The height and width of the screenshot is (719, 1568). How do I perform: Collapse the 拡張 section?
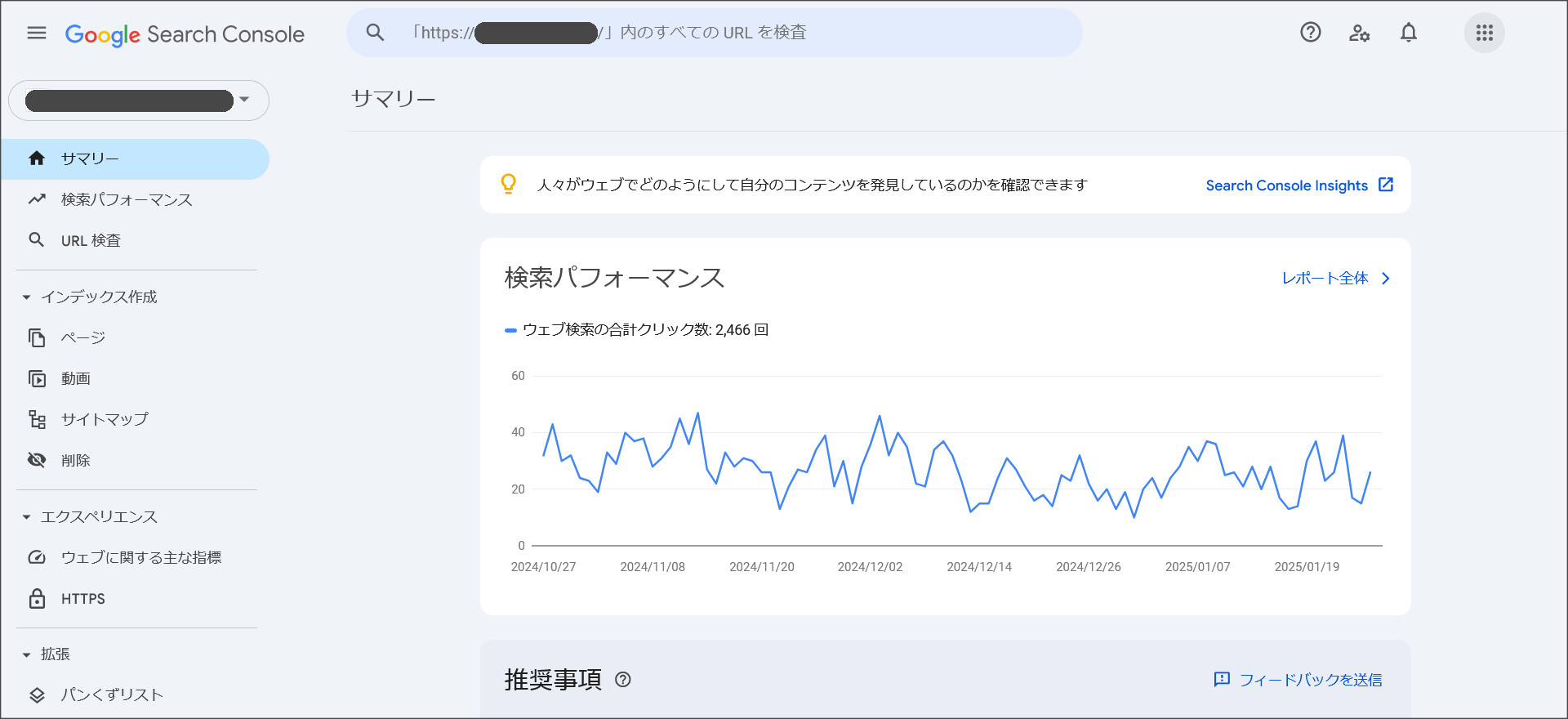click(26, 655)
